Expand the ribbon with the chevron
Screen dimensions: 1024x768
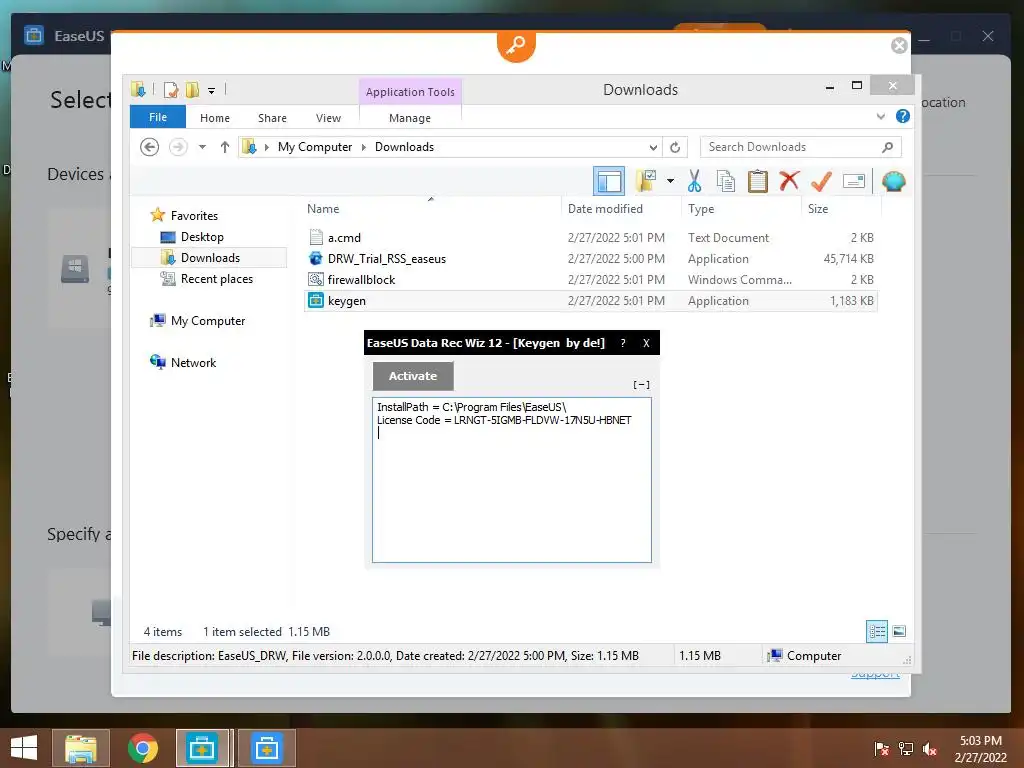click(x=880, y=117)
